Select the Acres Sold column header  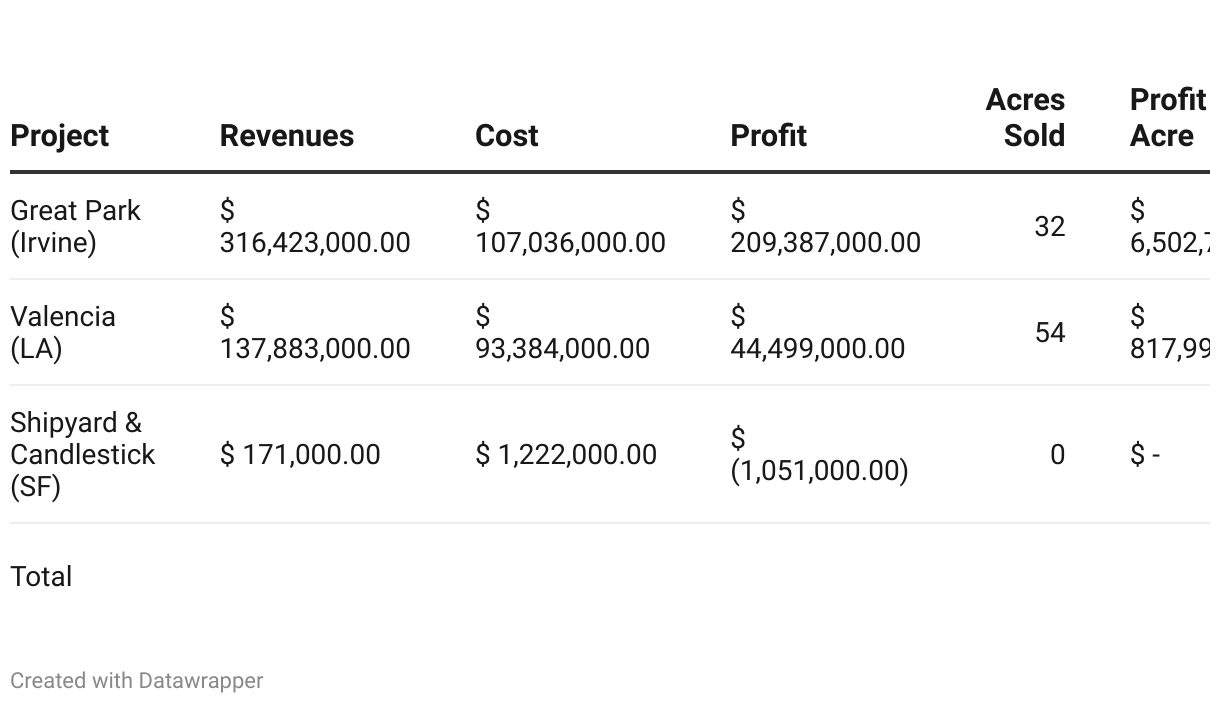[1026, 118]
